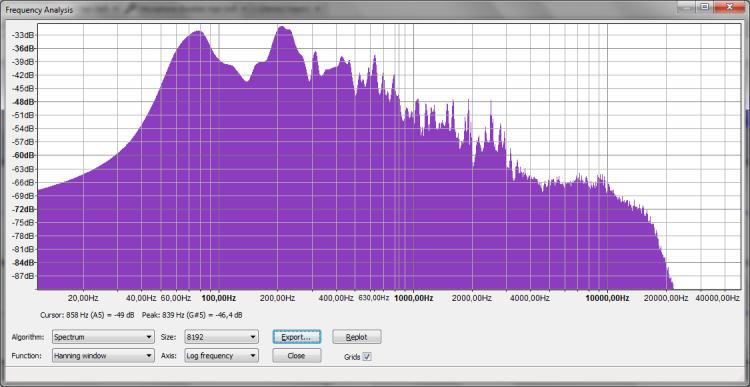Click the Export... button
Viewport: 750px width, 387px height.
(297, 337)
